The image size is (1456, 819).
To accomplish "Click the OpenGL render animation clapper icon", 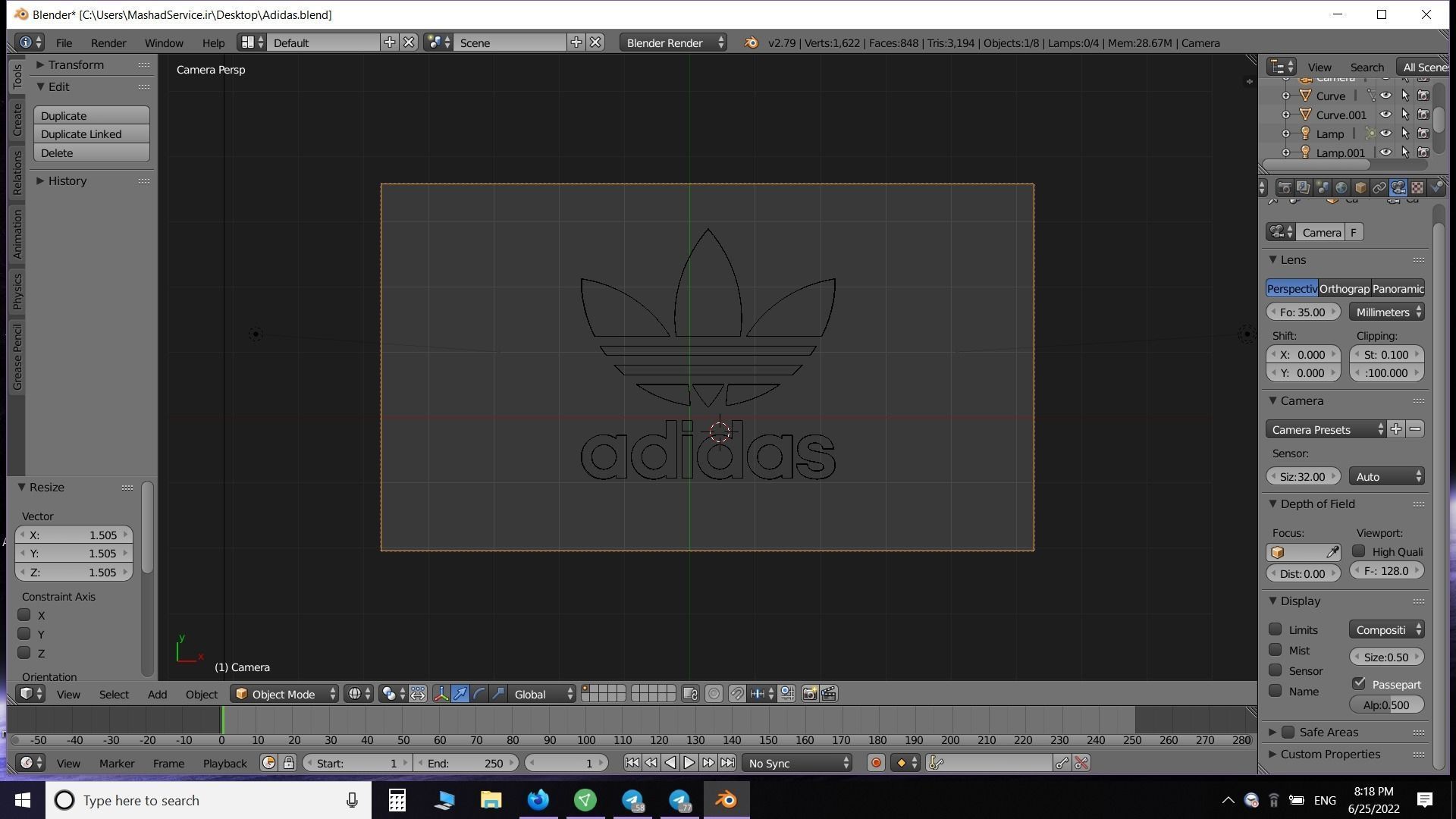I will coord(829,694).
